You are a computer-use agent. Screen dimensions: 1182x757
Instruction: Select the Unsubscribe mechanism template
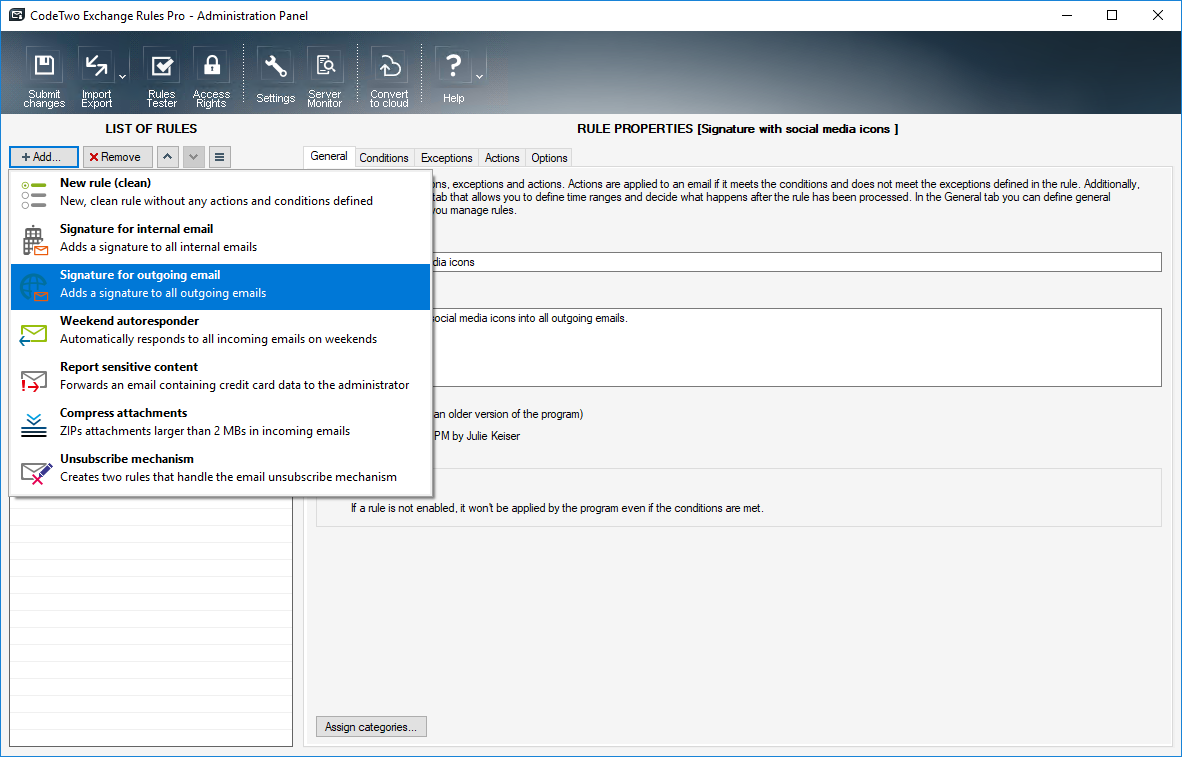pyautogui.click(x=220, y=471)
